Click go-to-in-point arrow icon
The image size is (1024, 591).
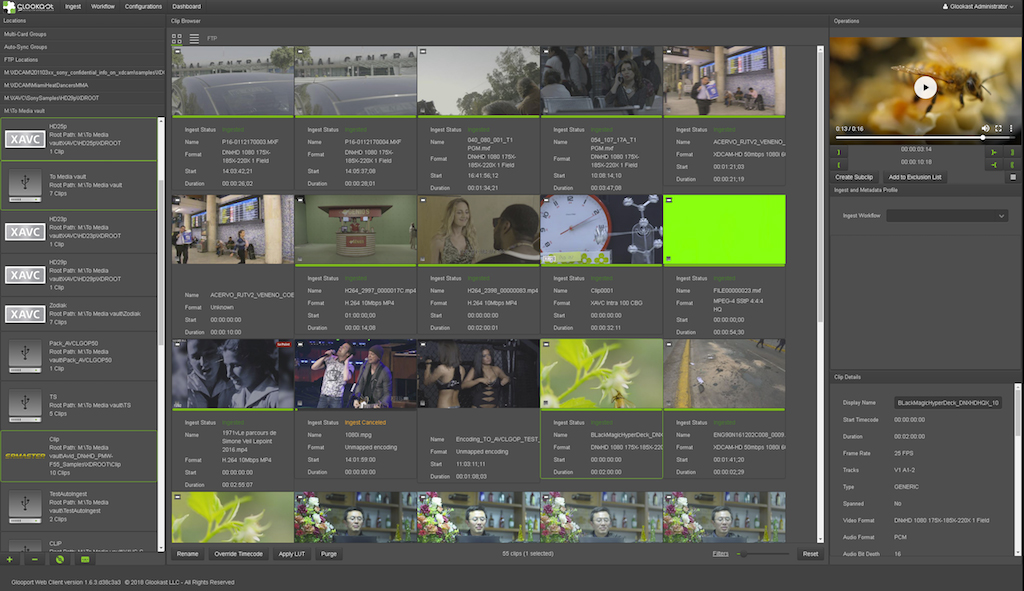click(993, 152)
